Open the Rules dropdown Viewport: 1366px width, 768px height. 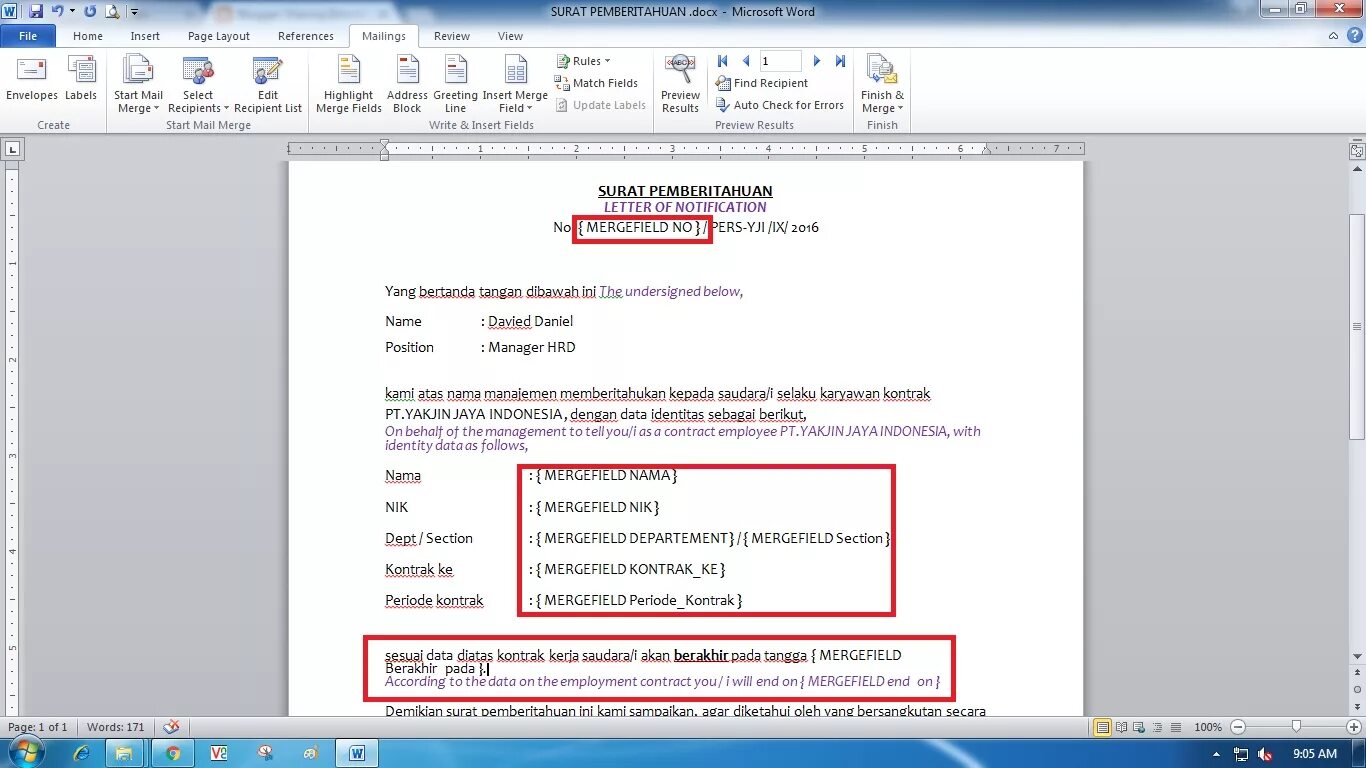click(x=584, y=60)
